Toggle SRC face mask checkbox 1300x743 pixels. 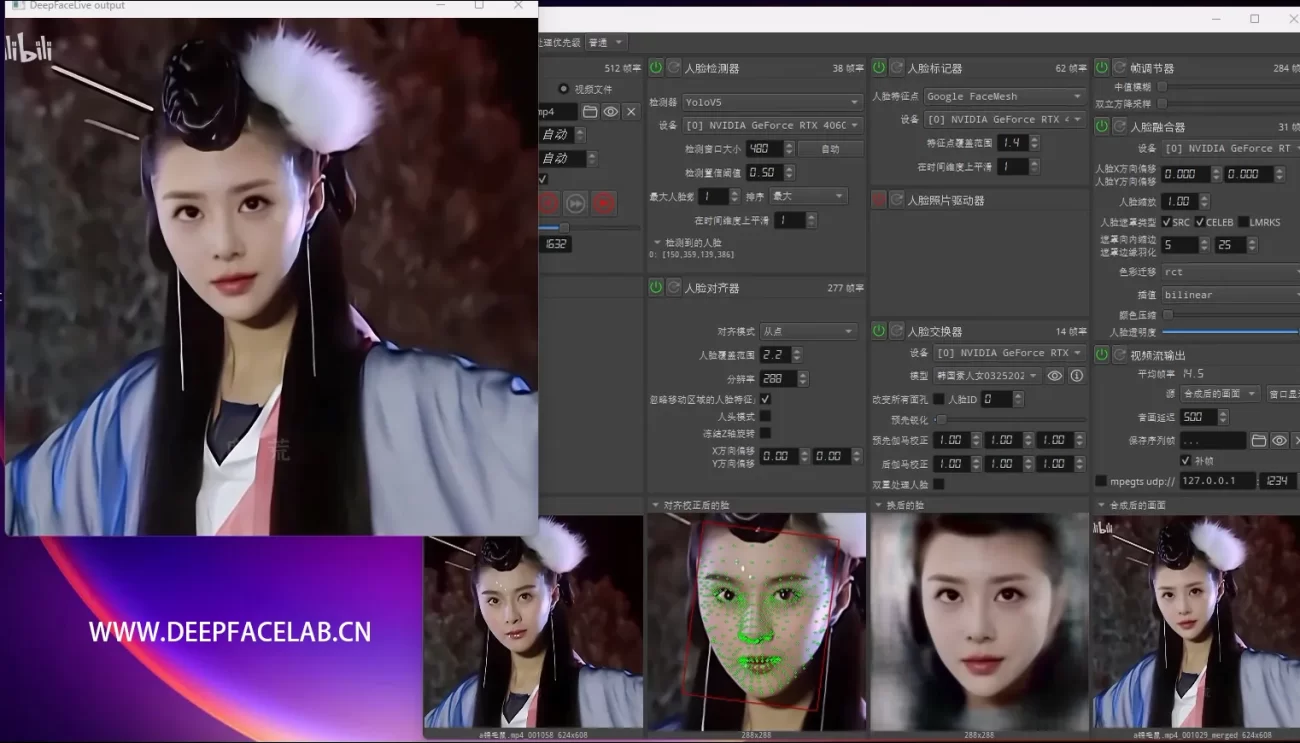click(x=1167, y=222)
